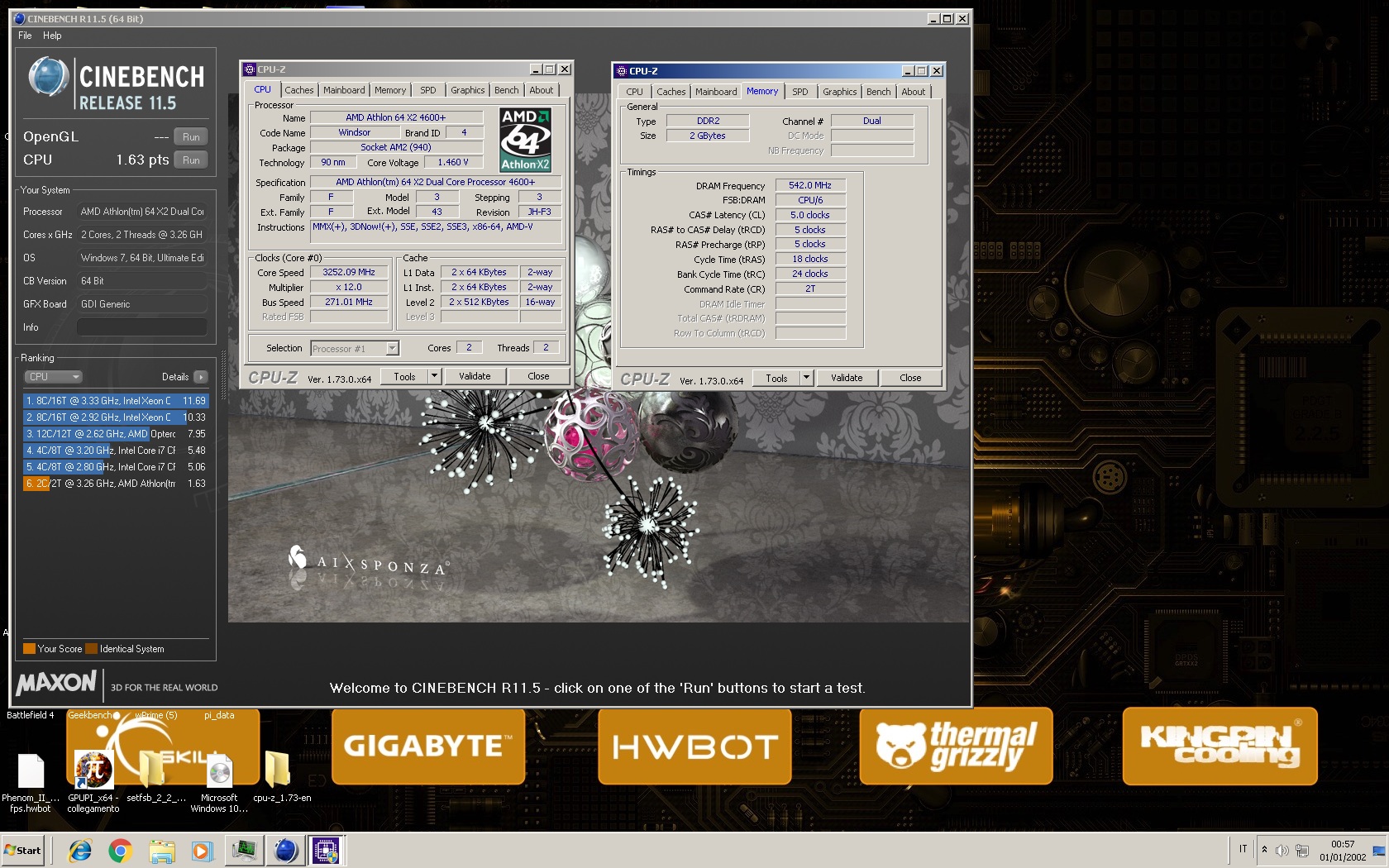Viewport: 1389px width, 868px height.
Task: Select ranking row 1 Intel Xeon 11.69
Action: pos(116,401)
